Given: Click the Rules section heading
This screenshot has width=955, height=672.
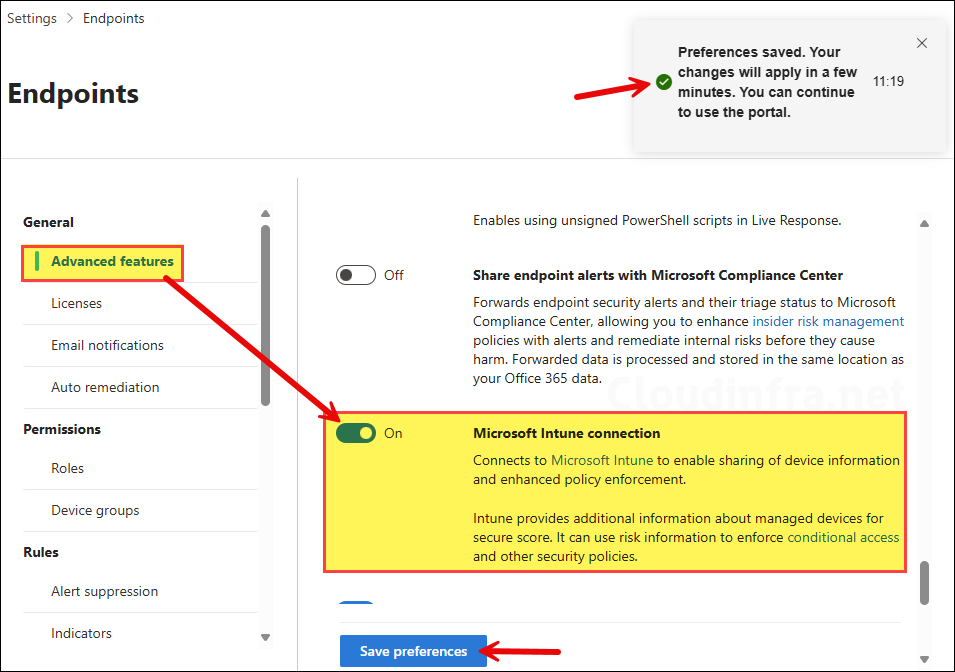Looking at the screenshot, I should [x=41, y=553].
